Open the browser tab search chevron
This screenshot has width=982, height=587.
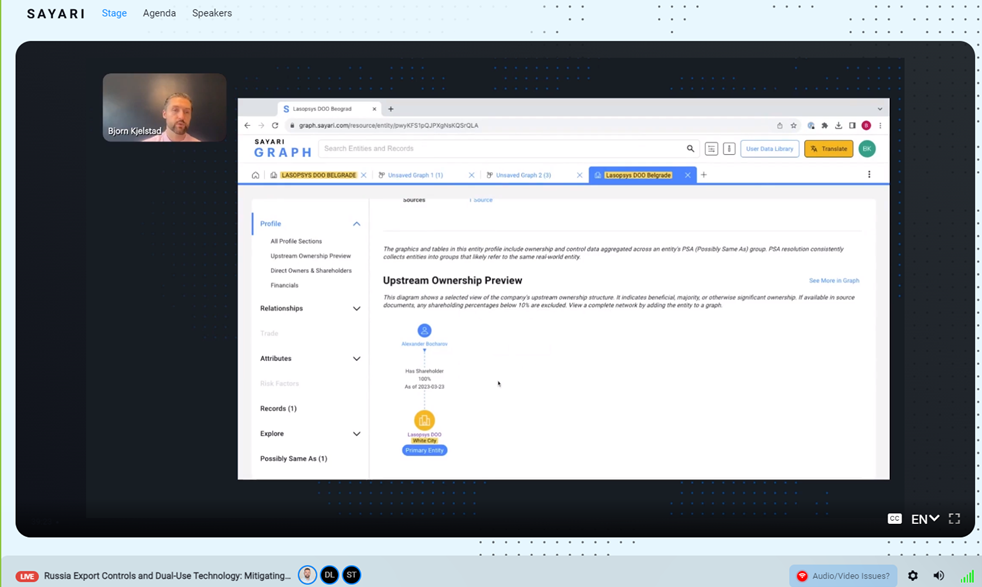pos(880,109)
